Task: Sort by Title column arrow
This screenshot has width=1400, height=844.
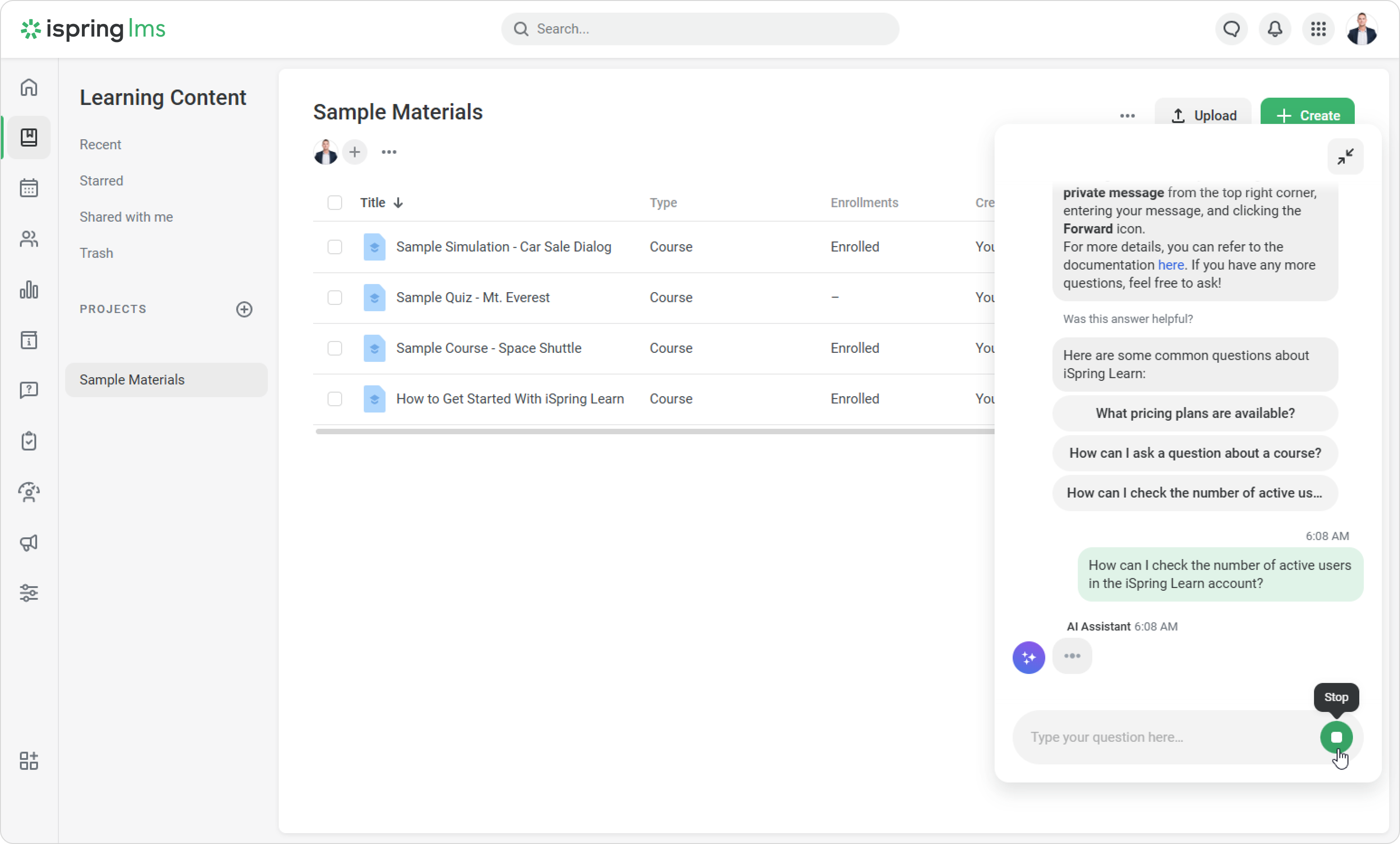Action: (x=398, y=203)
